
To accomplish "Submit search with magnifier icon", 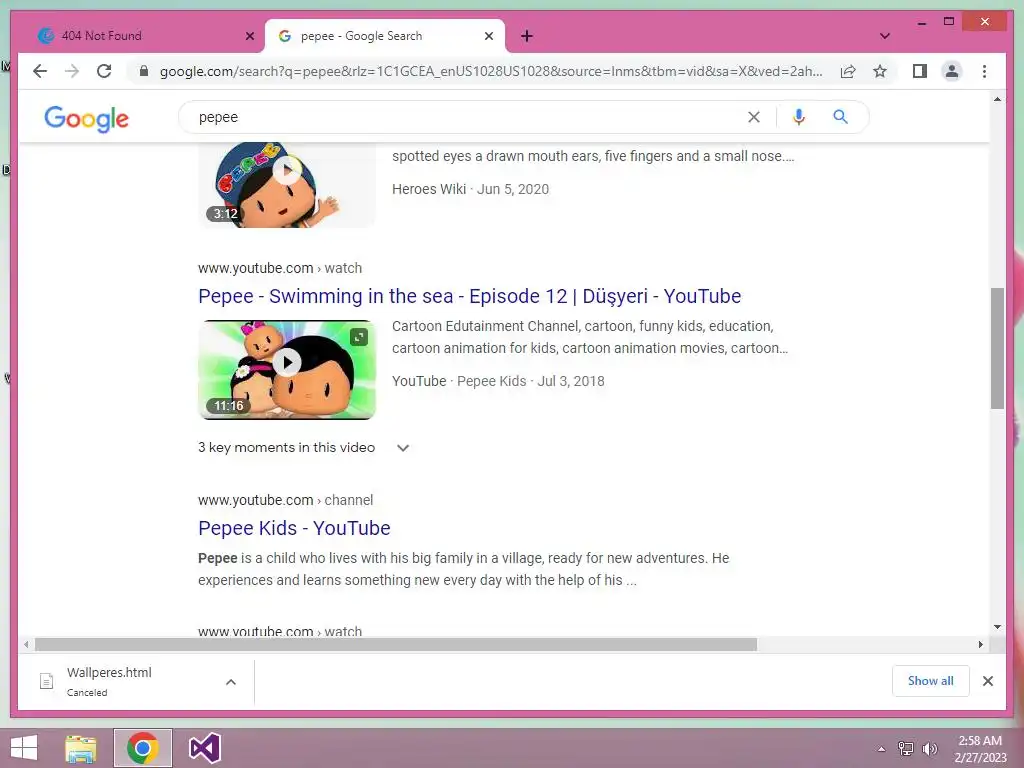I will pos(840,117).
